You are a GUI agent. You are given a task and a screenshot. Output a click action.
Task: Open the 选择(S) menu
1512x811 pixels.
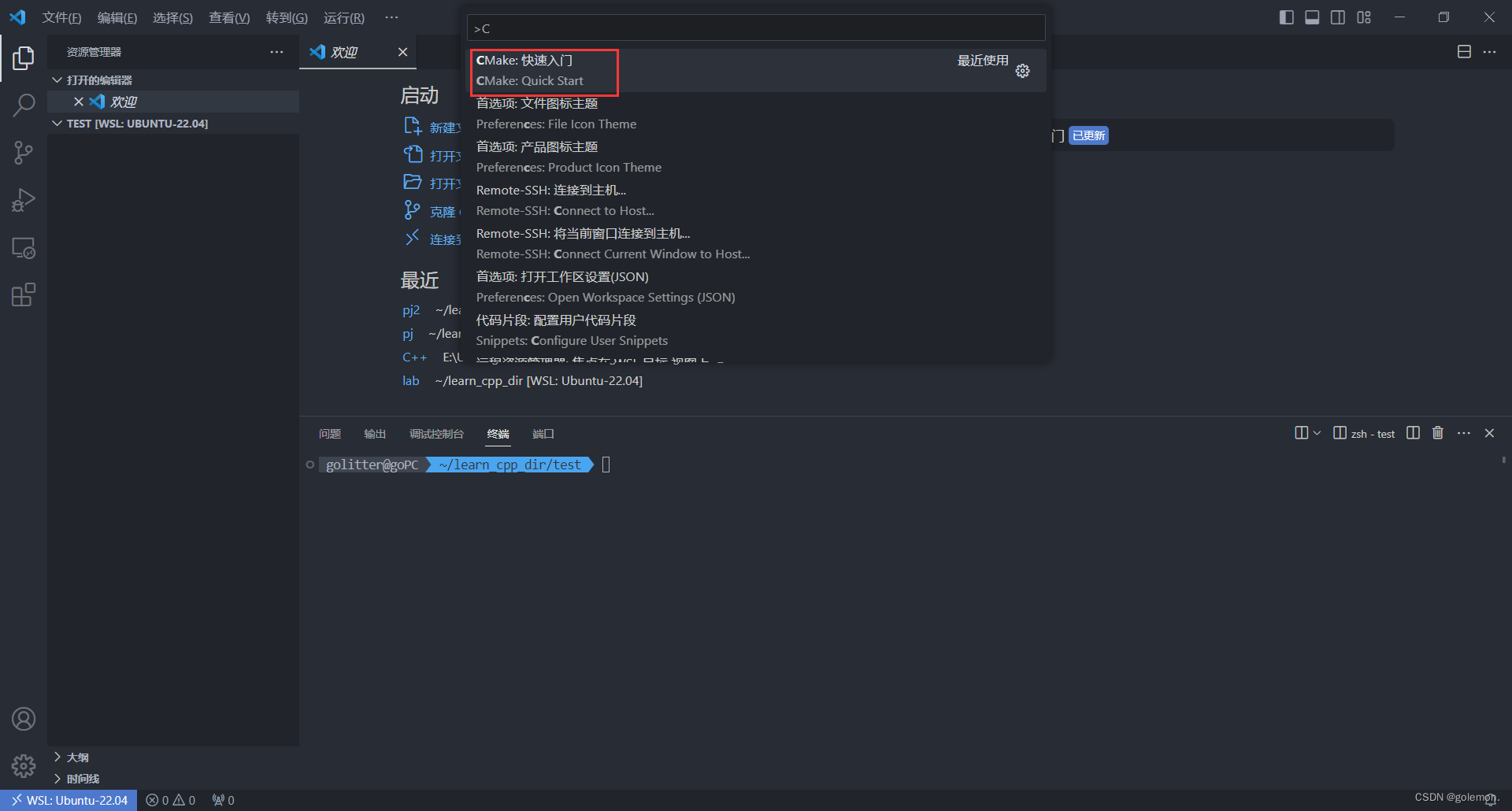[172, 17]
